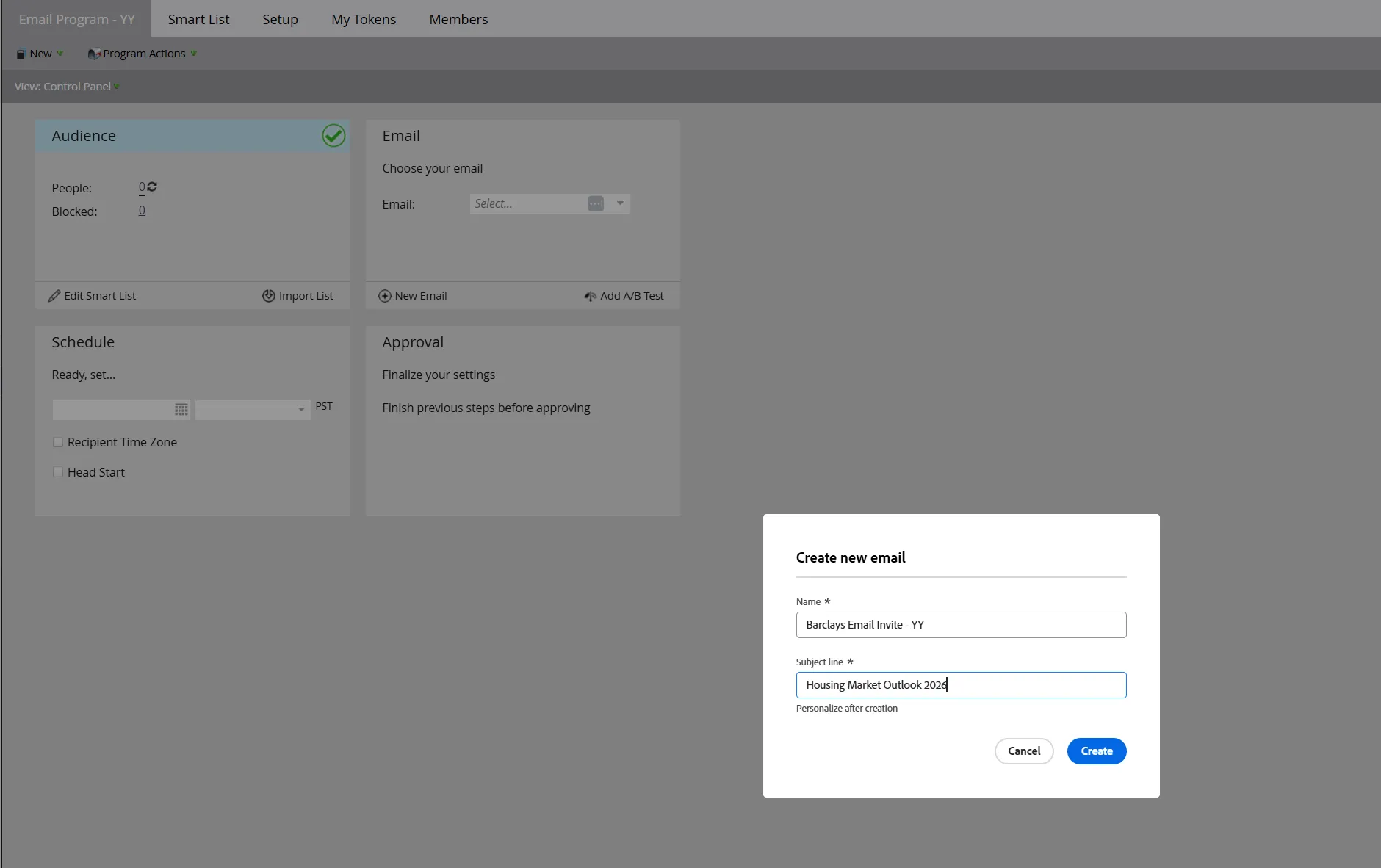Click the People count link
The width and height of the screenshot is (1381, 868).
(142, 187)
